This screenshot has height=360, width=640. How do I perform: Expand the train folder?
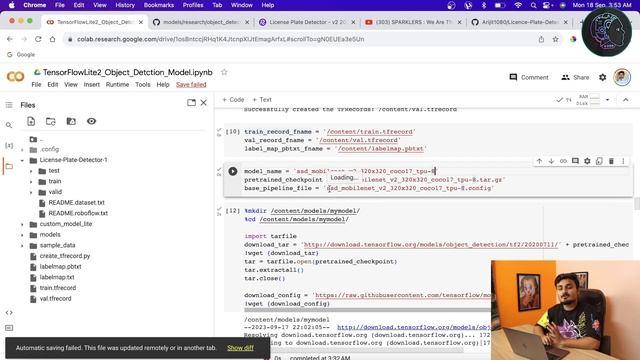coord(31,182)
